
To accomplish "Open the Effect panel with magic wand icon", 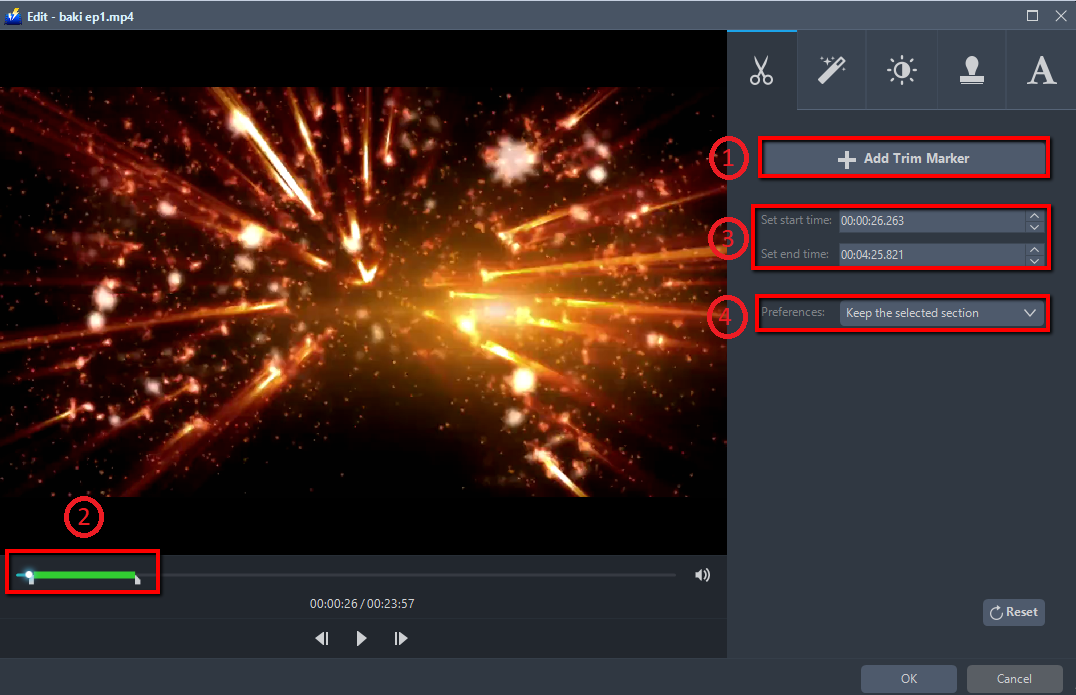I will click(x=831, y=69).
